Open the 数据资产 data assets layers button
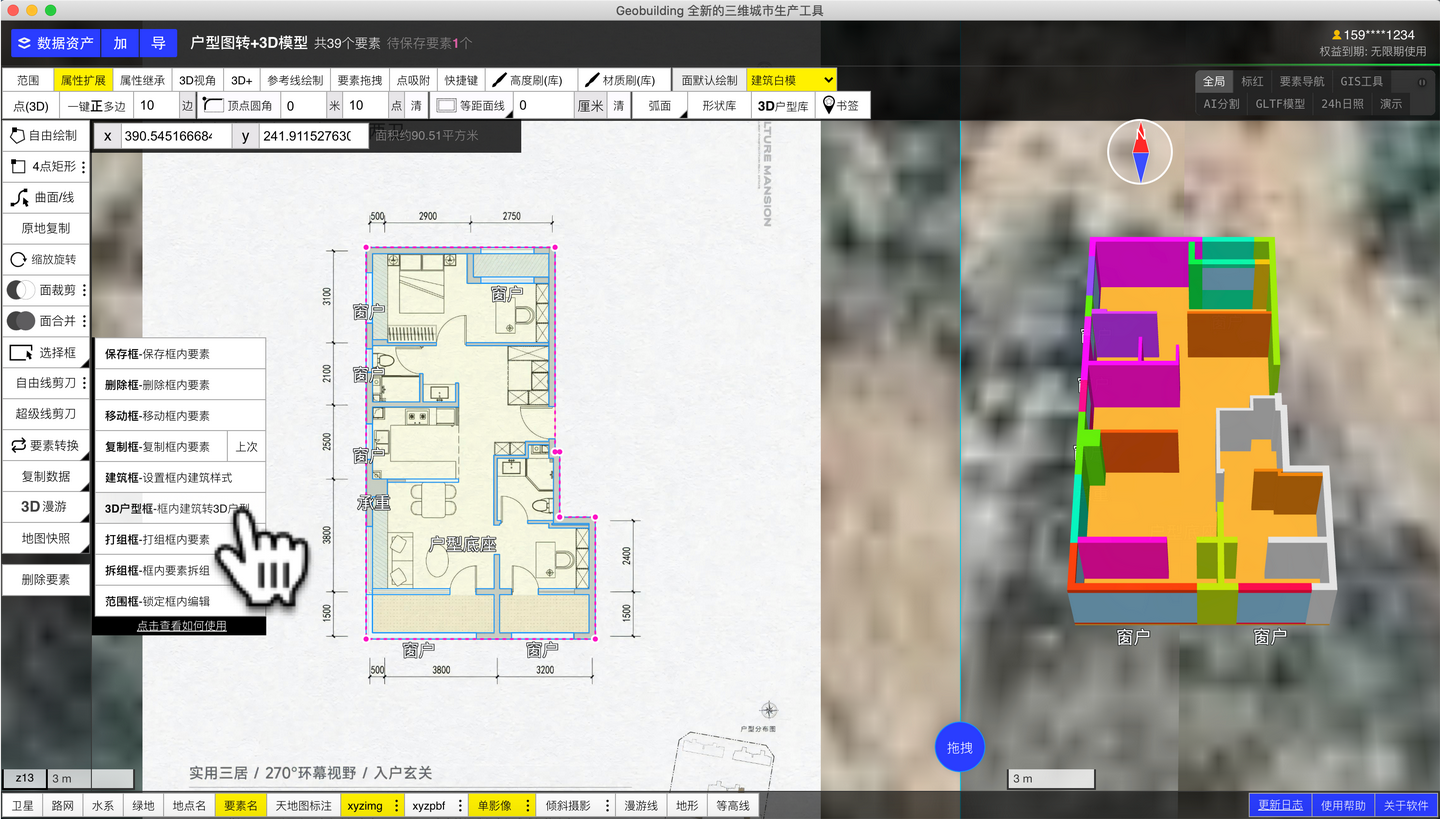Viewport: 1440px width, 819px height. point(56,43)
